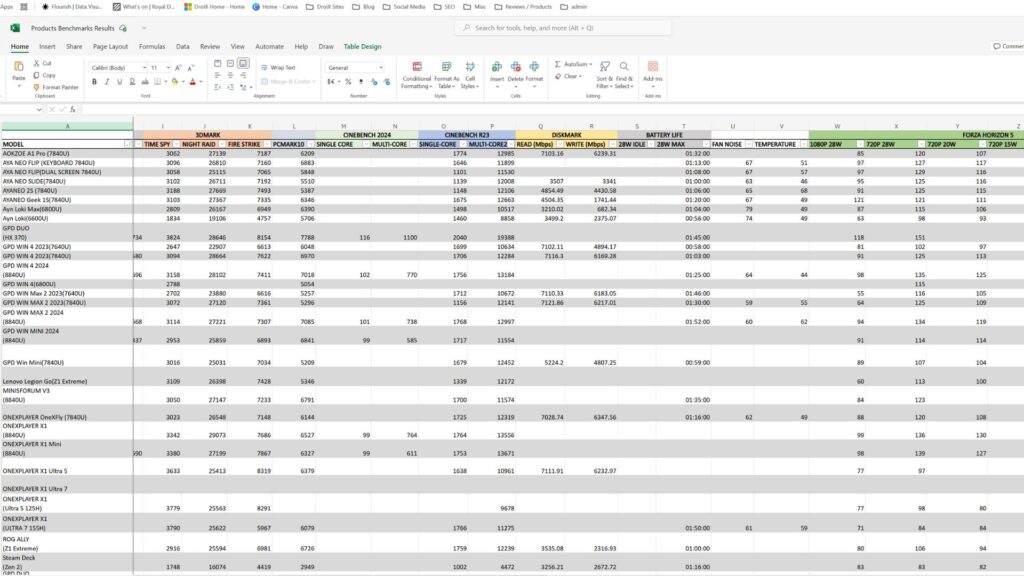
Task: Open the MODEL column filter dropdown
Action: coord(128,144)
